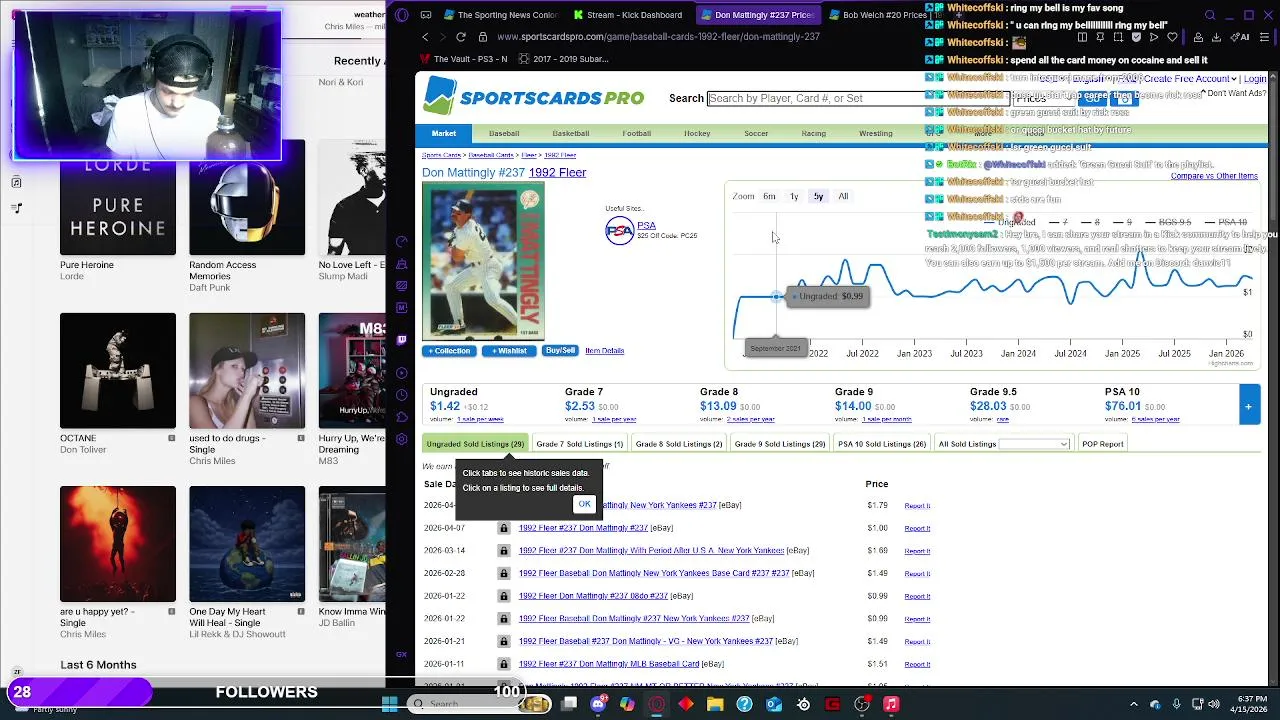
Task: Open the Soccer category menu
Action: coord(756,133)
